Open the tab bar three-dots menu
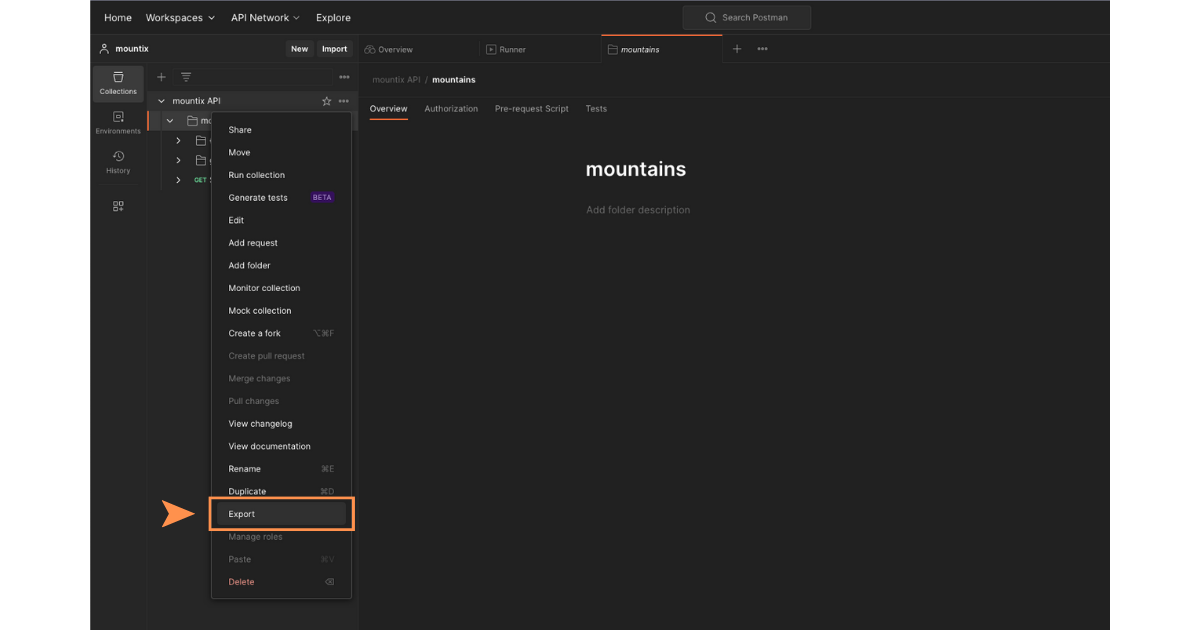Viewport: 1200px width, 630px height. (762, 49)
